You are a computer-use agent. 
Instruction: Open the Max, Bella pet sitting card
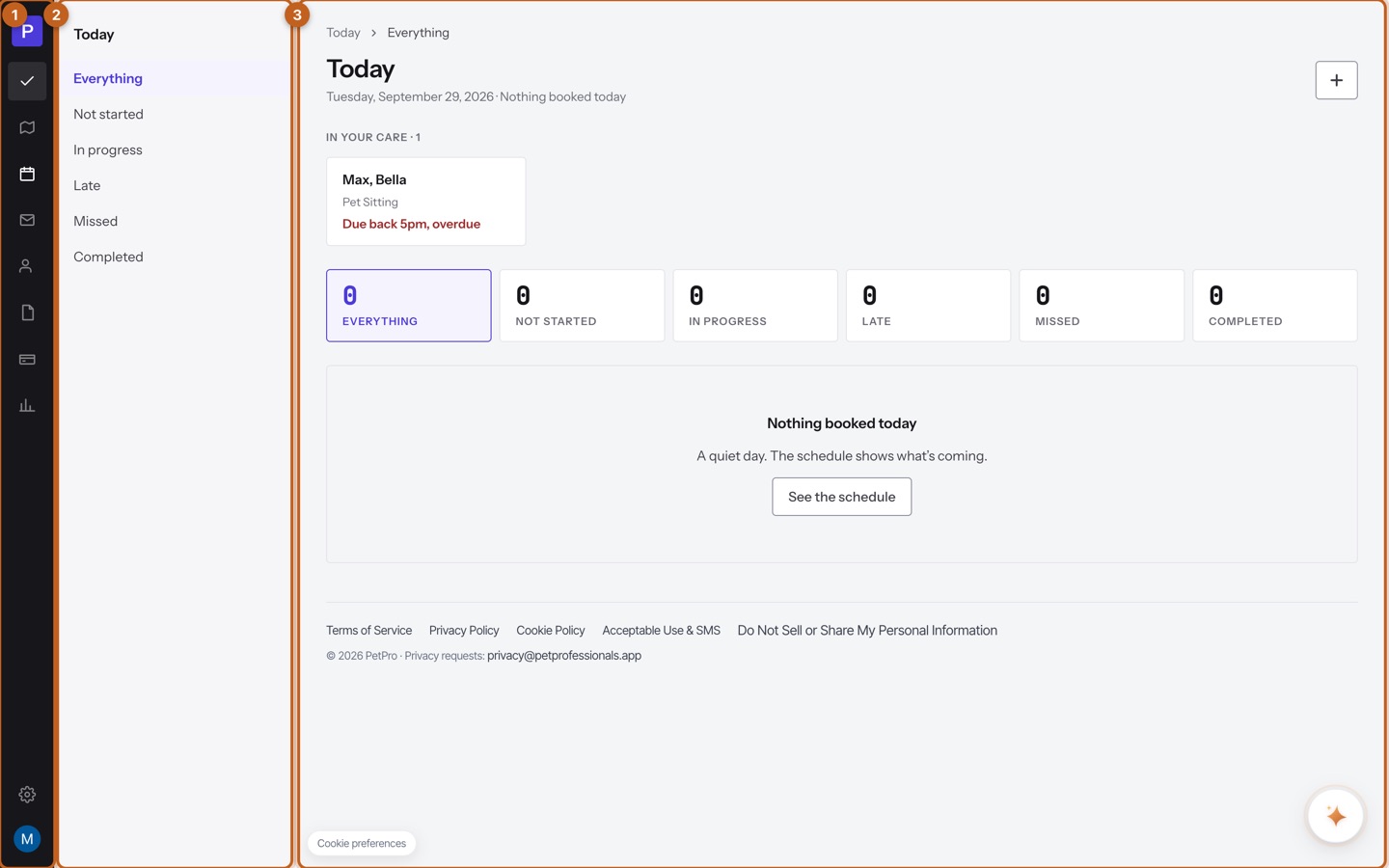tap(426, 202)
